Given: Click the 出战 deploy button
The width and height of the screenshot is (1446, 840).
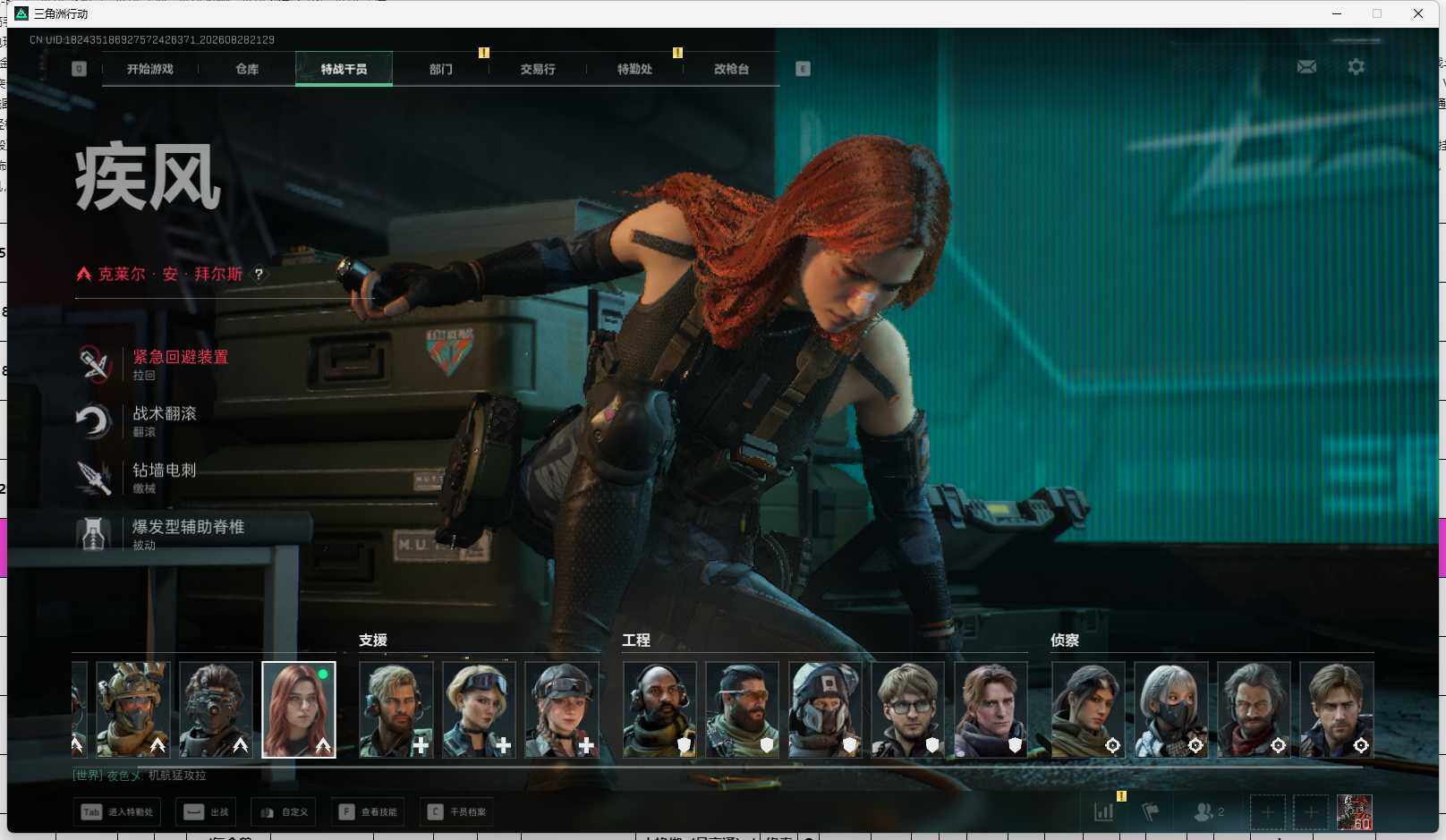Looking at the screenshot, I should coord(207,812).
